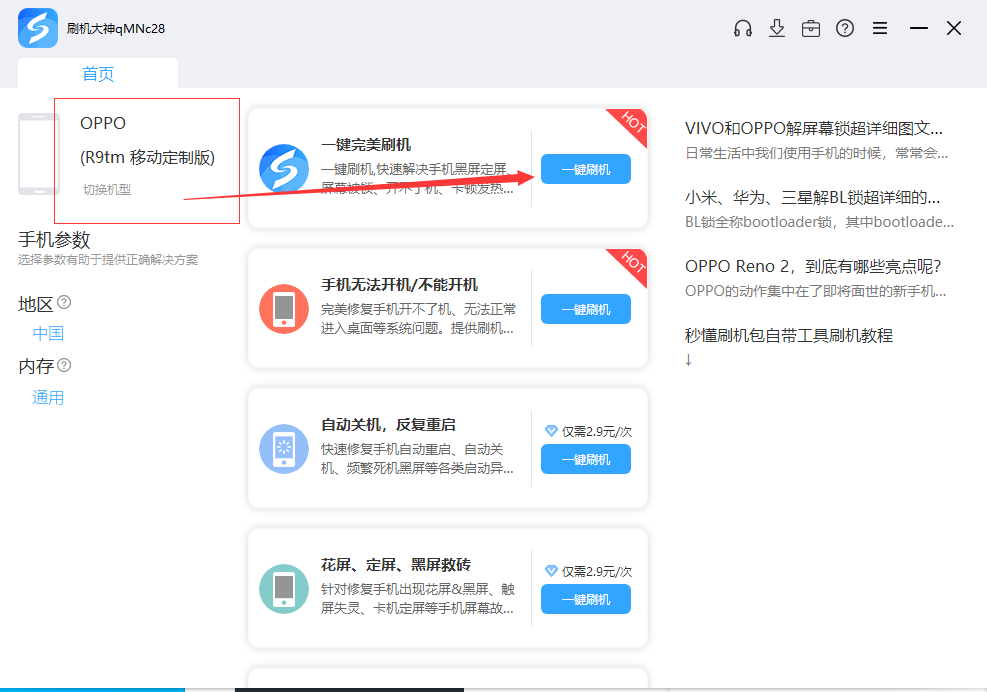The height and width of the screenshot is (692, 987).
Task: Click the down arrow below article list
Action: point(689,360)
